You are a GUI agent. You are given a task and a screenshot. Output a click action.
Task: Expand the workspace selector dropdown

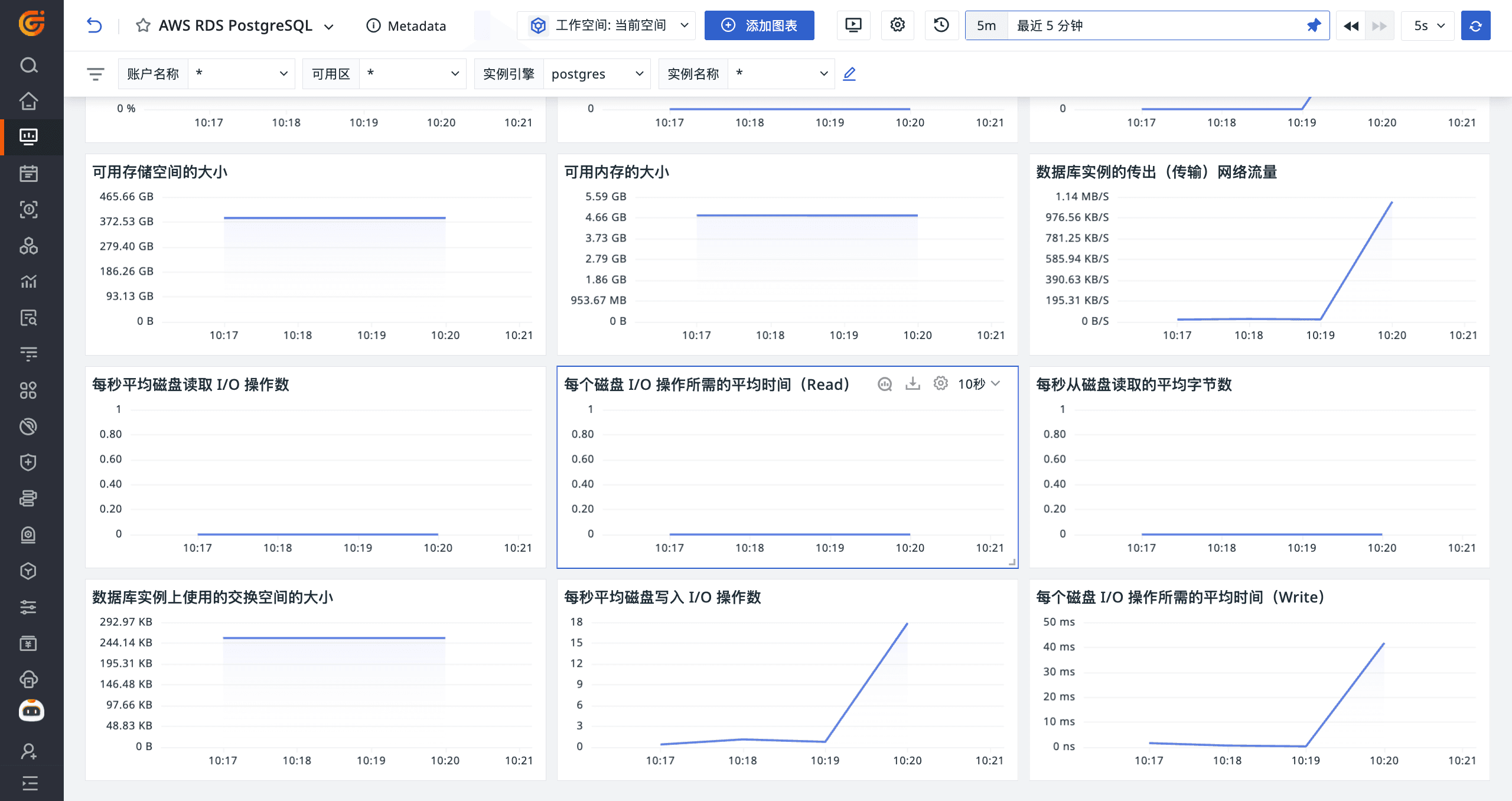[606, 25]
